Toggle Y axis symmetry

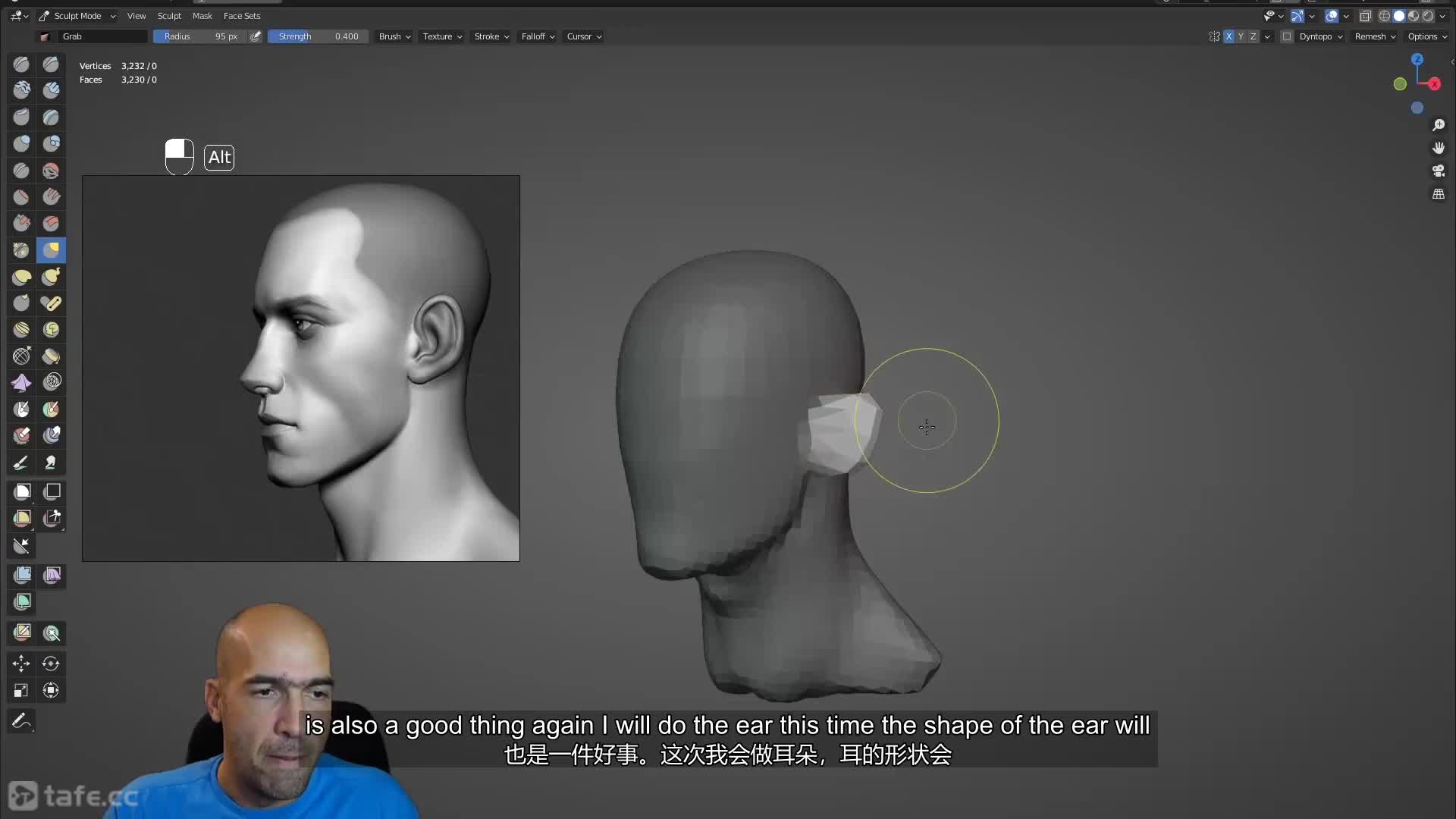click(1241, 36)
